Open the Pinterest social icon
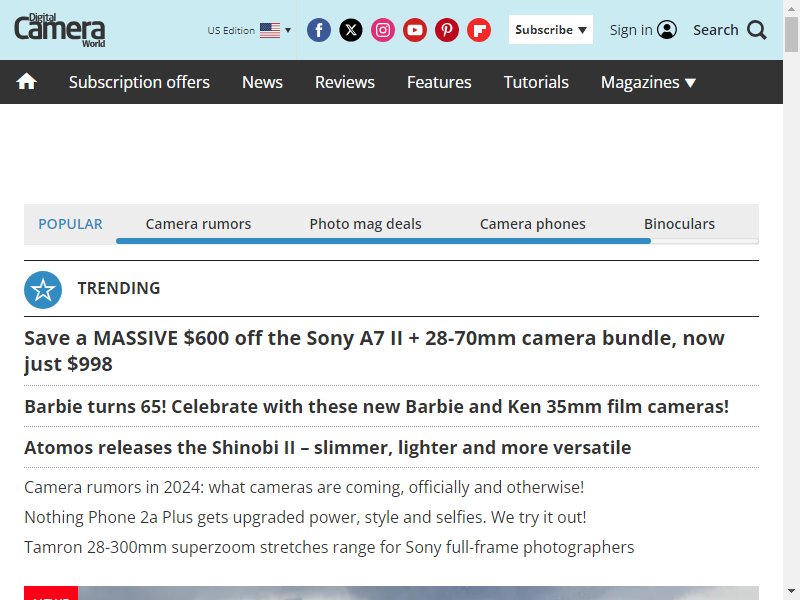This screenshot has width=800, height=600. click(447, 30)
